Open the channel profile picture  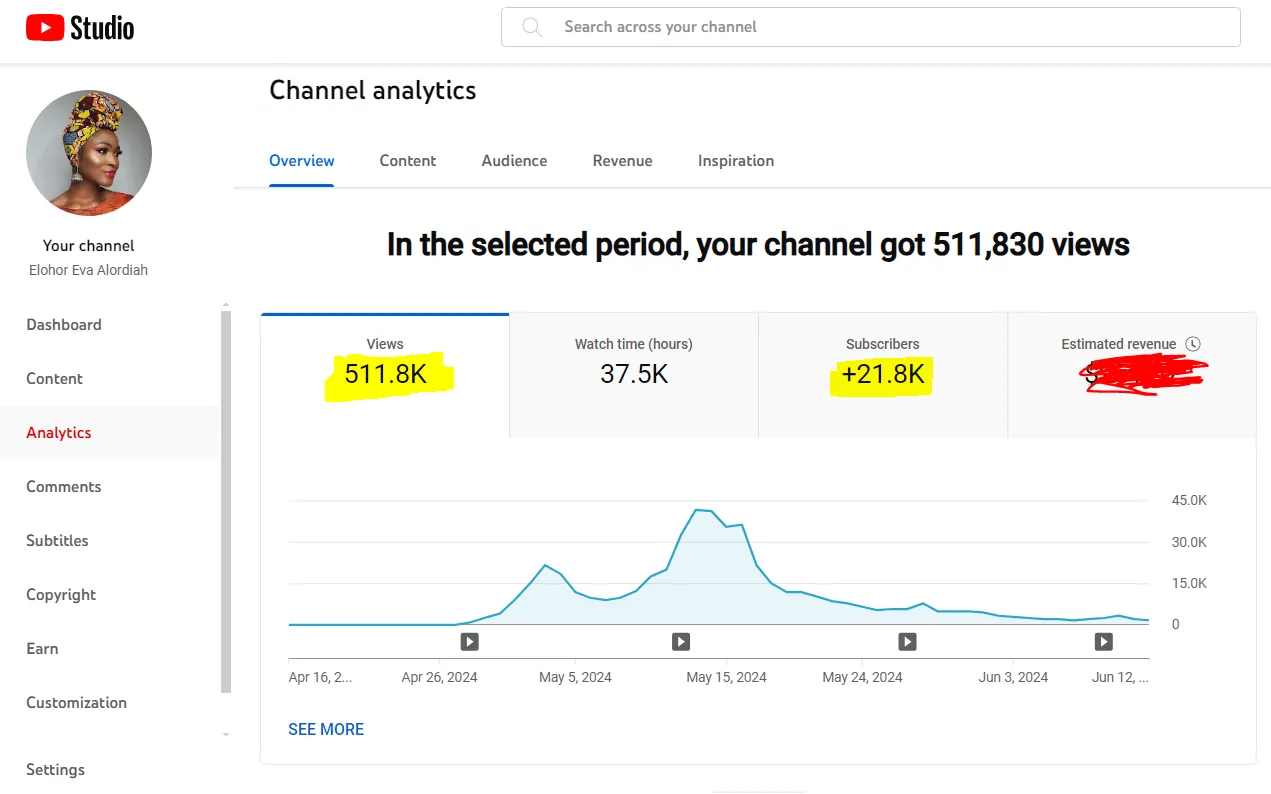(89, 153)
